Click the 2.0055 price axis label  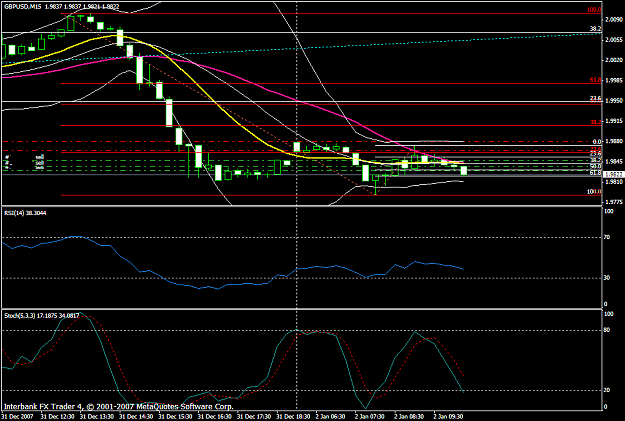(x=614, y=40)
